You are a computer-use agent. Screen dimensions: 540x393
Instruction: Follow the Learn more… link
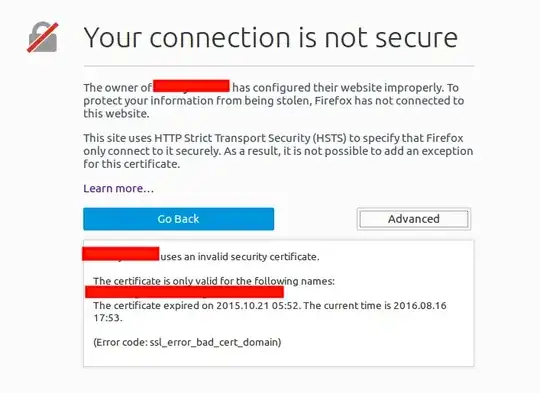point(118,188)
